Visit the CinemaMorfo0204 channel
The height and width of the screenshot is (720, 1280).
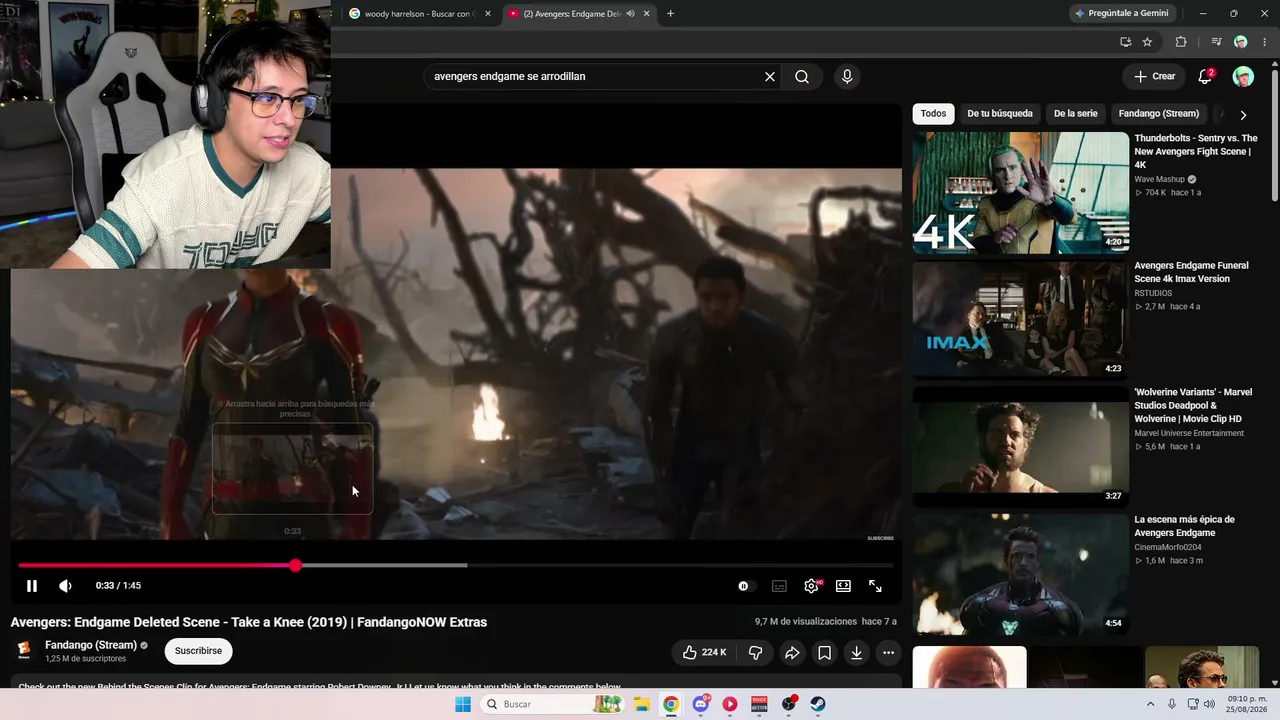coord(1168,547)
